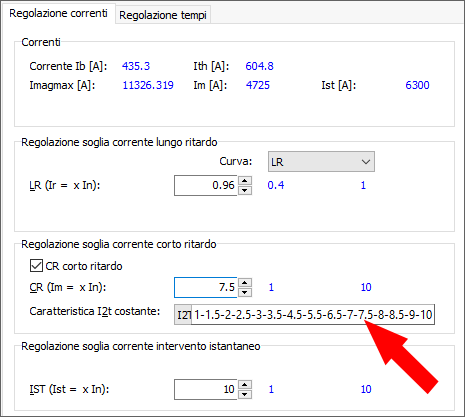Open the Curva LR dropdown
The width and height of the screenshot is (465, 417).
point(321,162)
